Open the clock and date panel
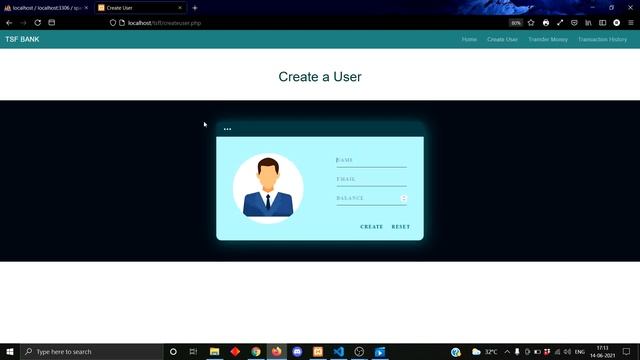 602,352
